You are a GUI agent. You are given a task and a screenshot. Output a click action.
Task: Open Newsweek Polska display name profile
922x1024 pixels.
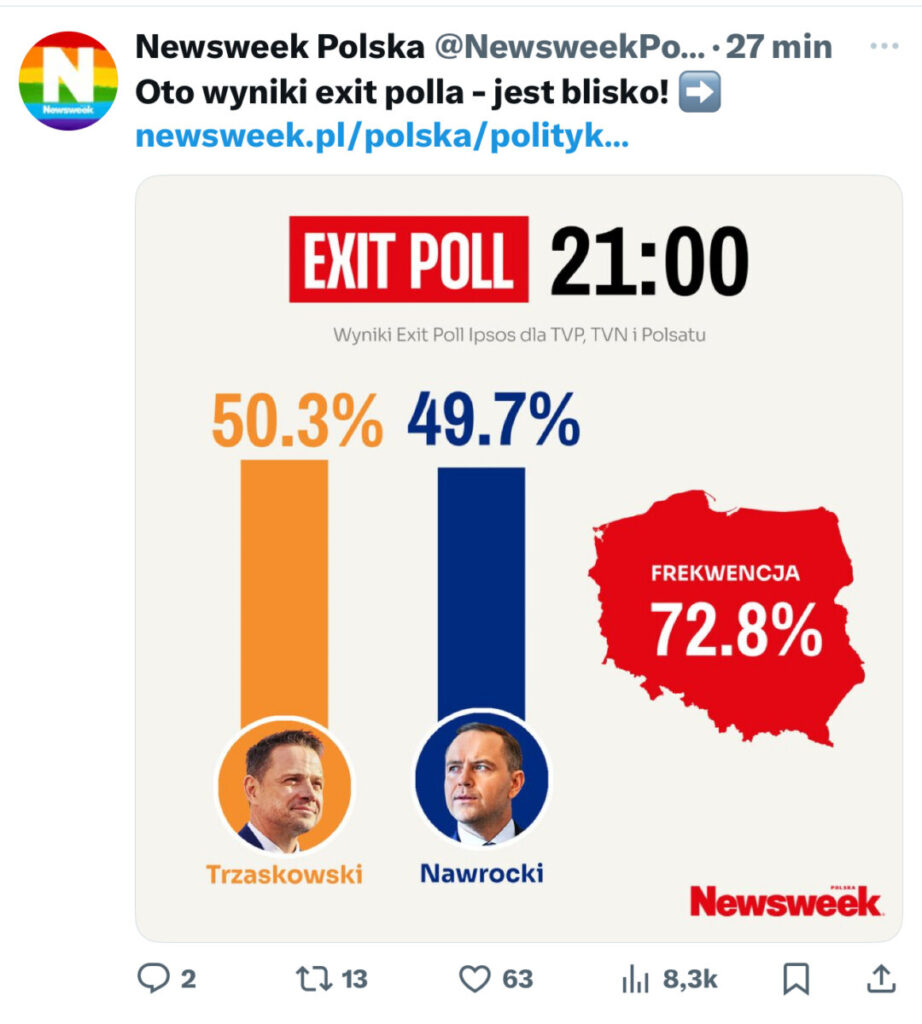click(280, 46)
